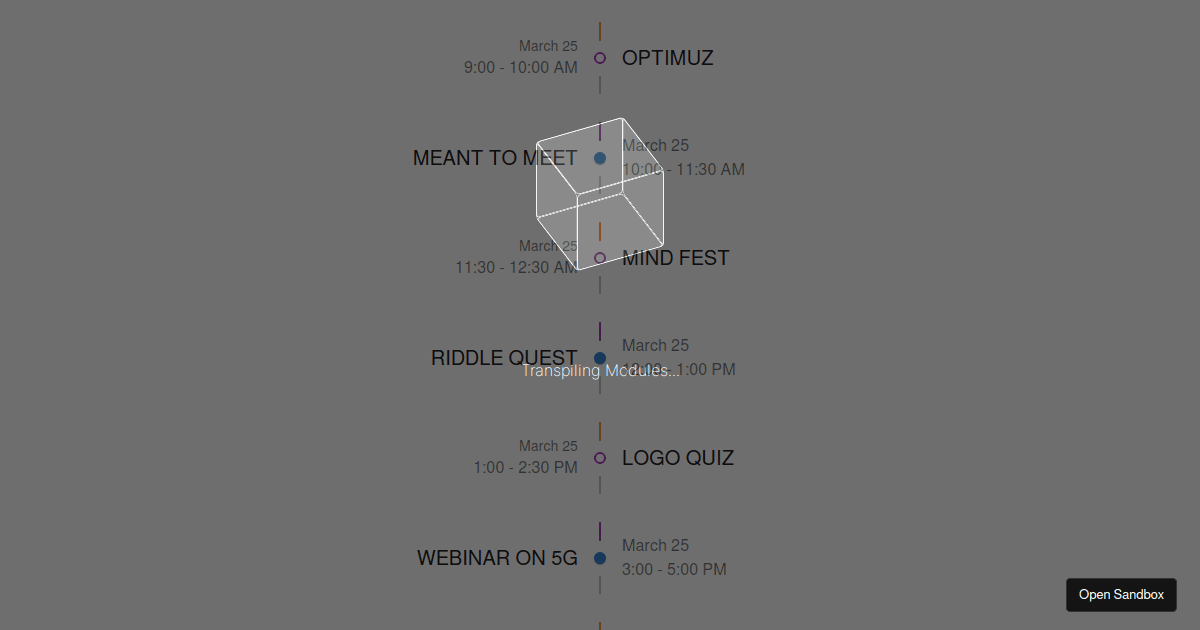The height and width of the screenshot is (630, 1200).
Task: Click the partial timeline dot at screen bottom
Action: pyautogui.click(x=599, y=625)
